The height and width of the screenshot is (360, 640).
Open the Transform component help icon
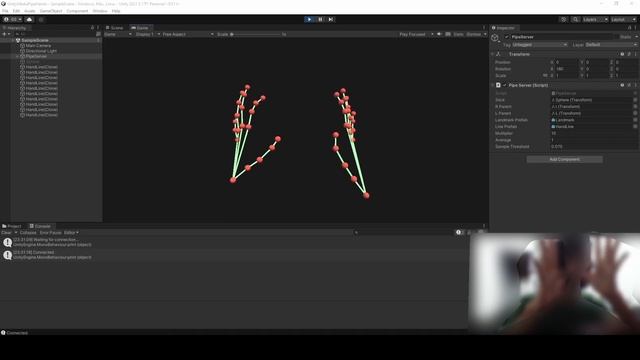click(x=622, y=54)
